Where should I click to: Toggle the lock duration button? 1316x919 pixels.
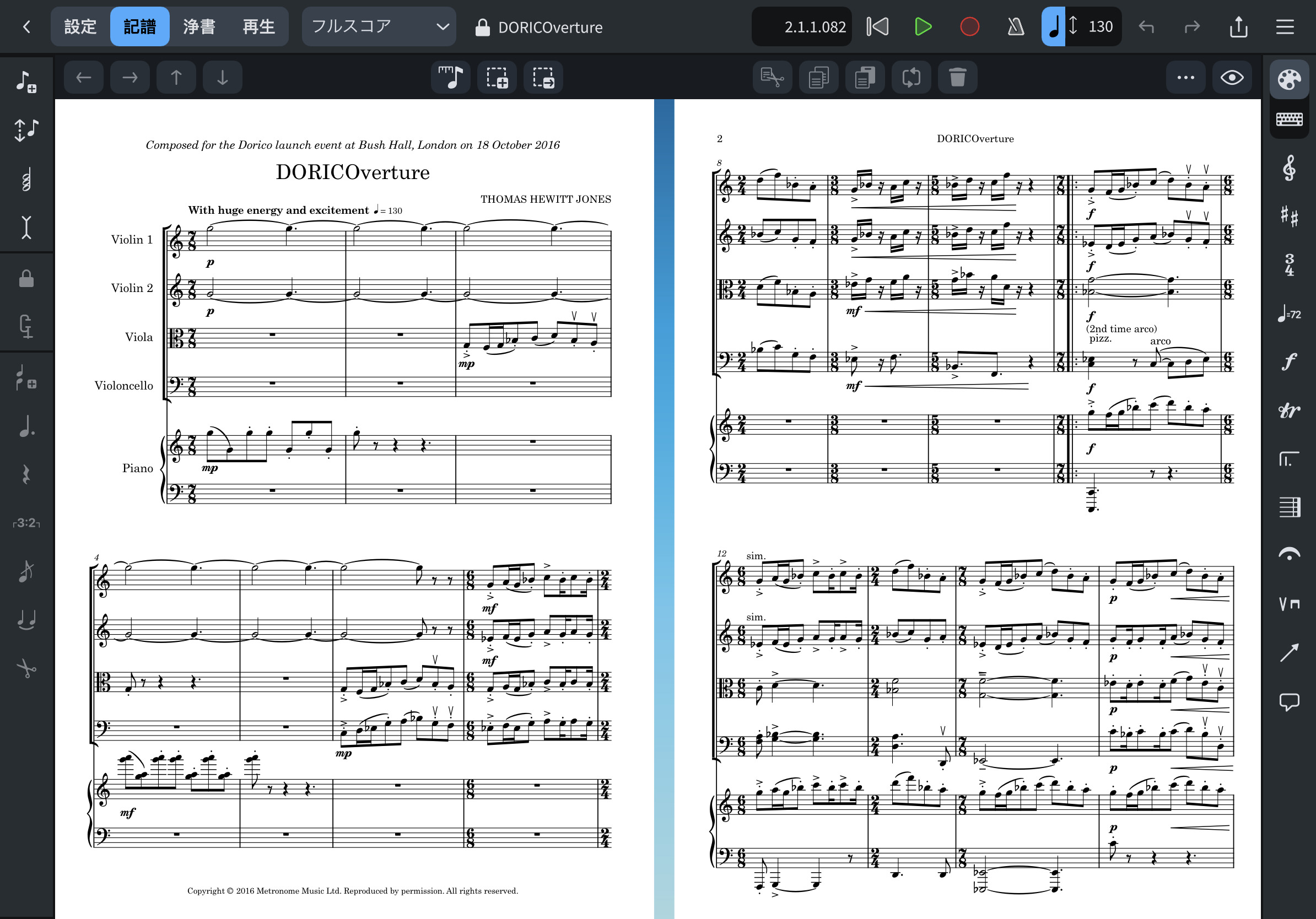pyautogui.click(x=26, y=279)
